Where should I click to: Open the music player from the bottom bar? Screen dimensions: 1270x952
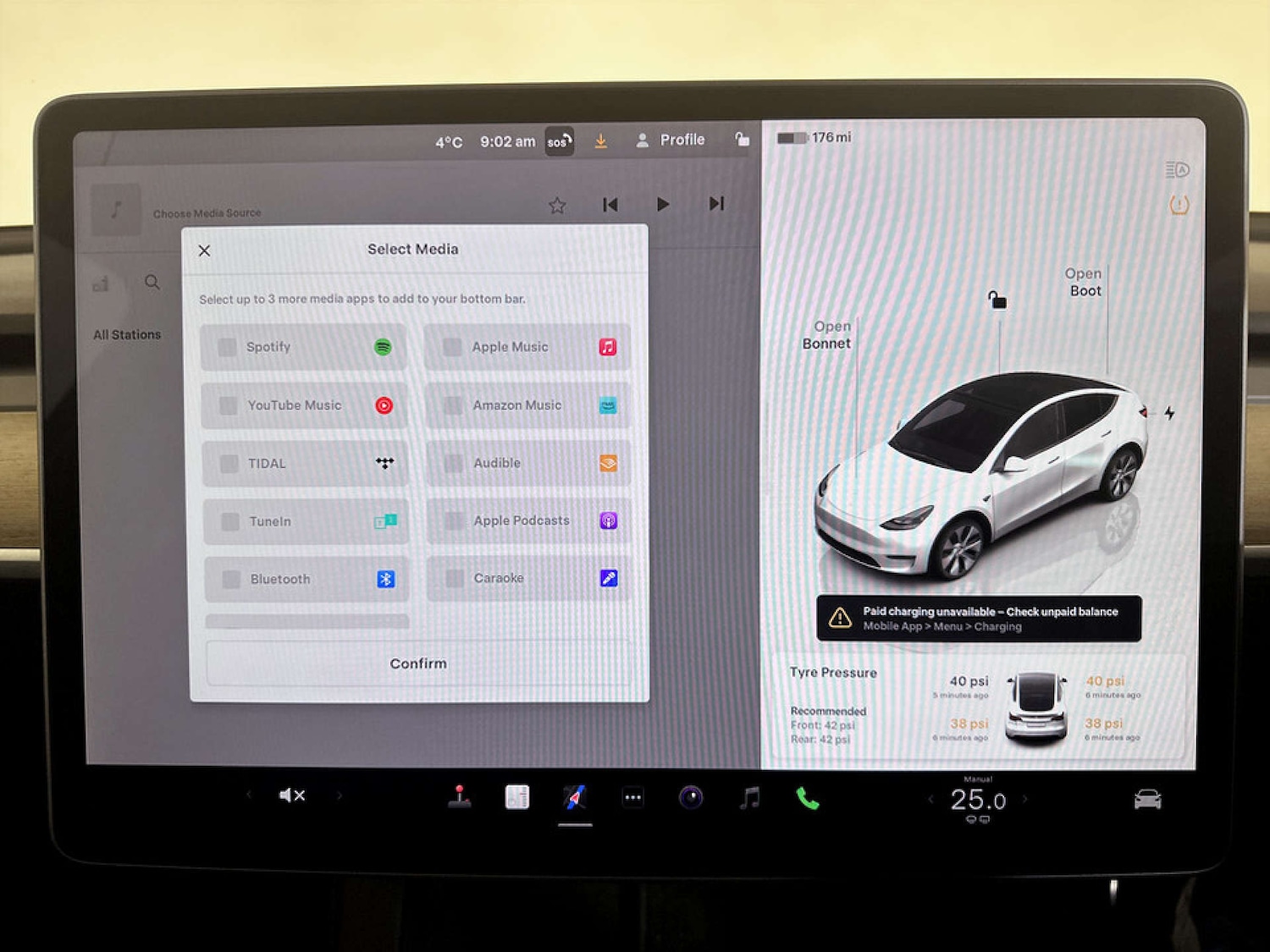coord(748,795)
